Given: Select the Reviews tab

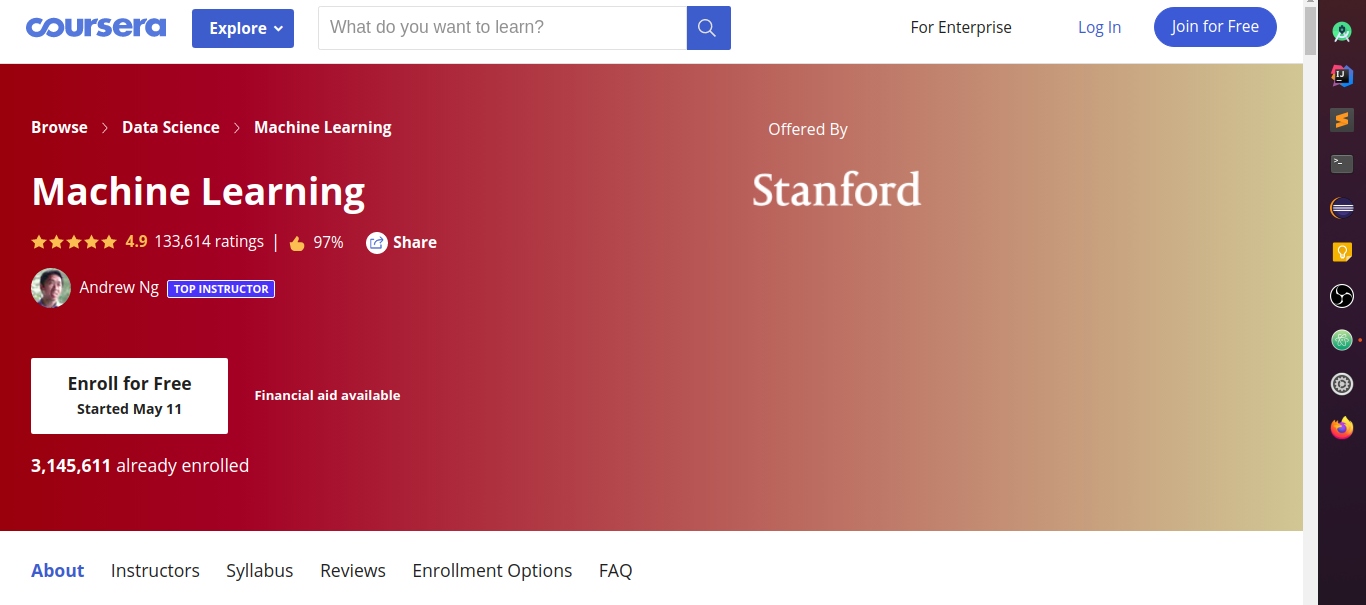Looking at the screenshot, I should [353, 571].
